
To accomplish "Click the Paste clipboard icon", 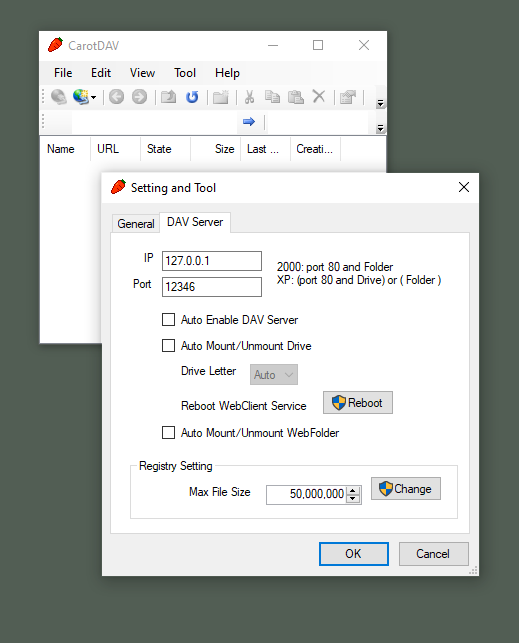I will point(296,97).
